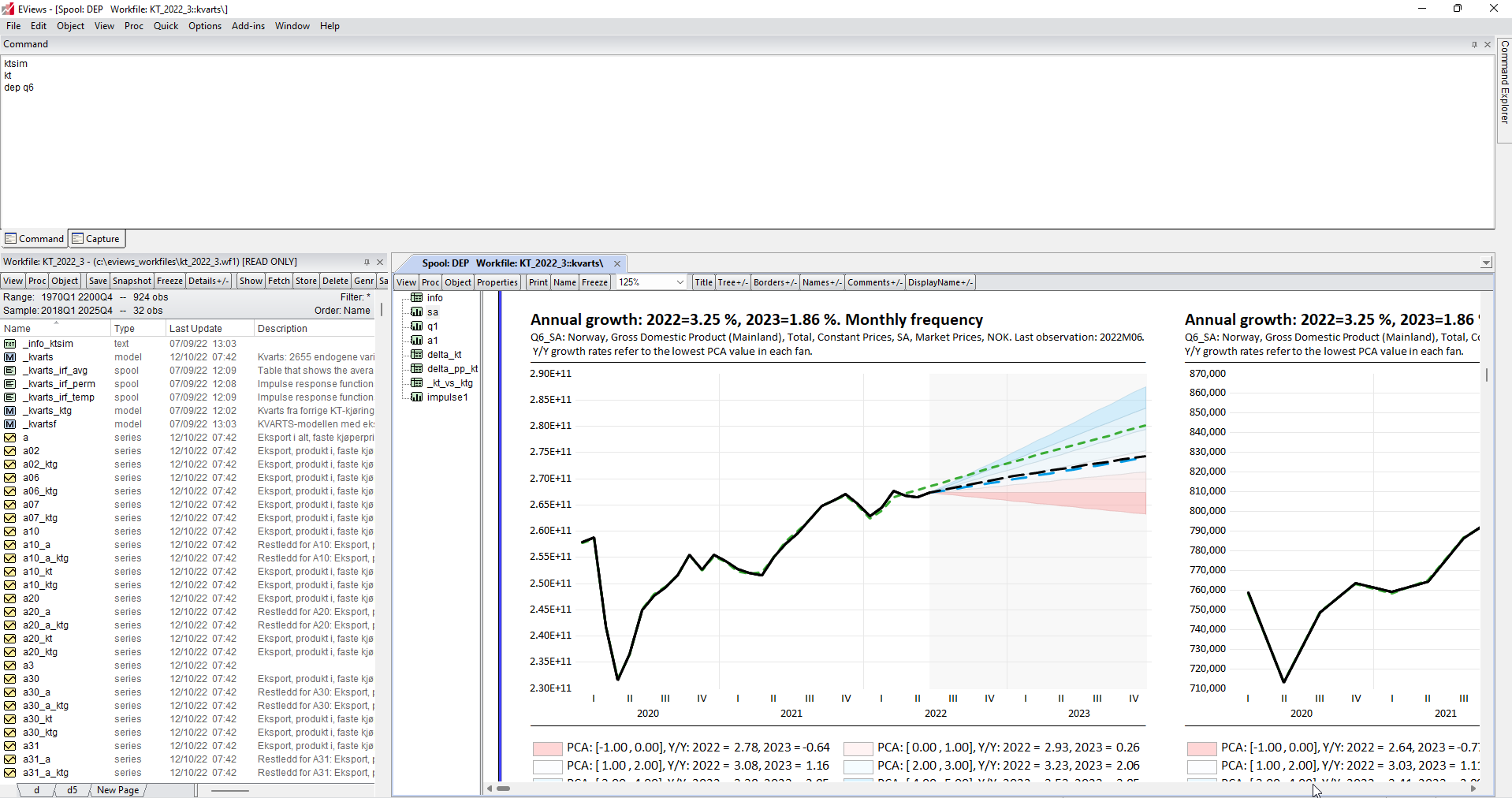1512x798 pixels.
Task: Click the a02 series icon
Action: [x=10, y=451]
